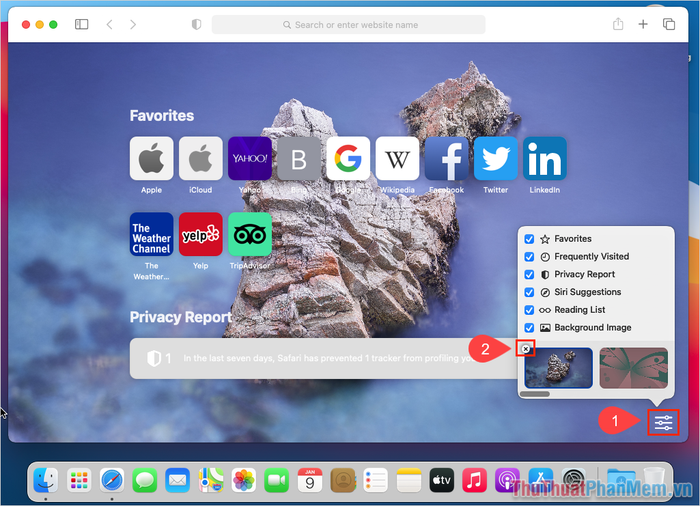Click the Favorites heading
Image resolution: width=700 pixels, height=506 pixels.
tap(162, 116)
